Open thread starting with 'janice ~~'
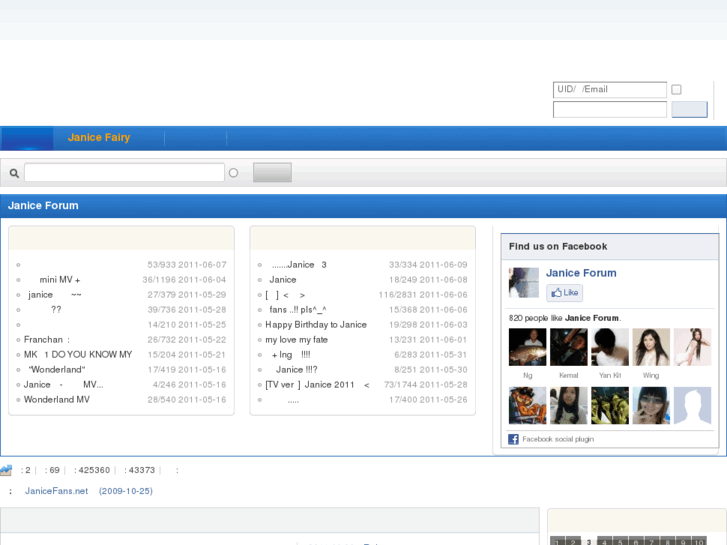Image resolution: width=727 pixels, height=545 pixels. 55,295
